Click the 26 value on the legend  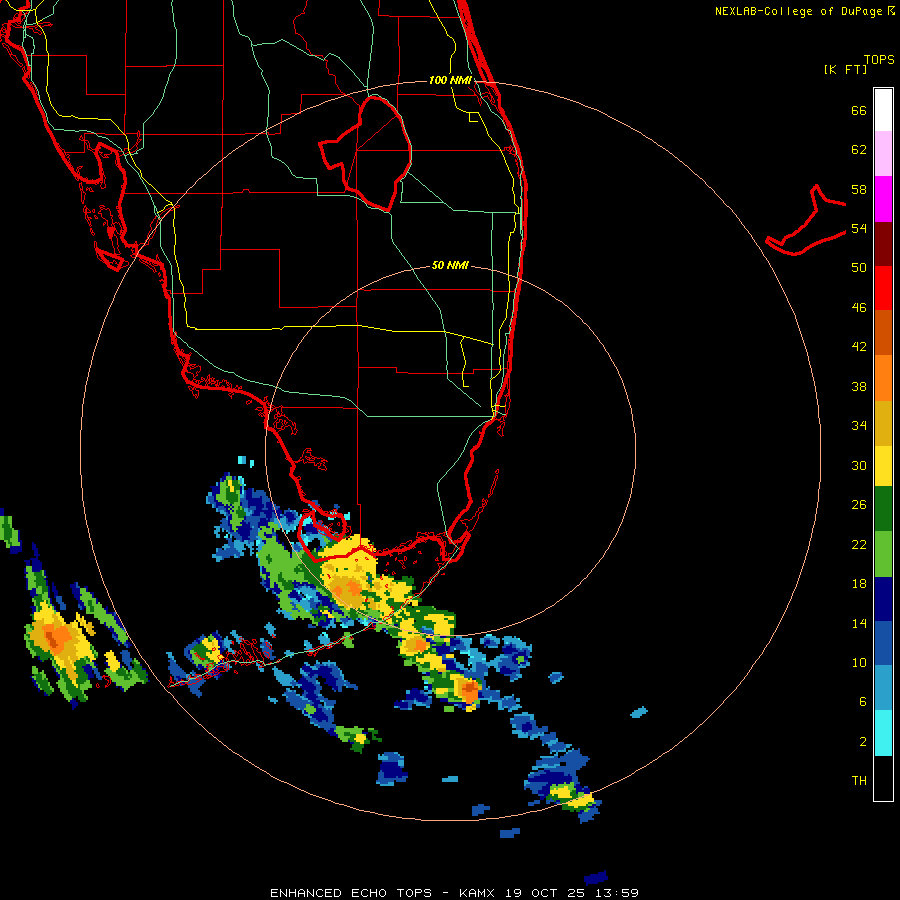(859, 505)
